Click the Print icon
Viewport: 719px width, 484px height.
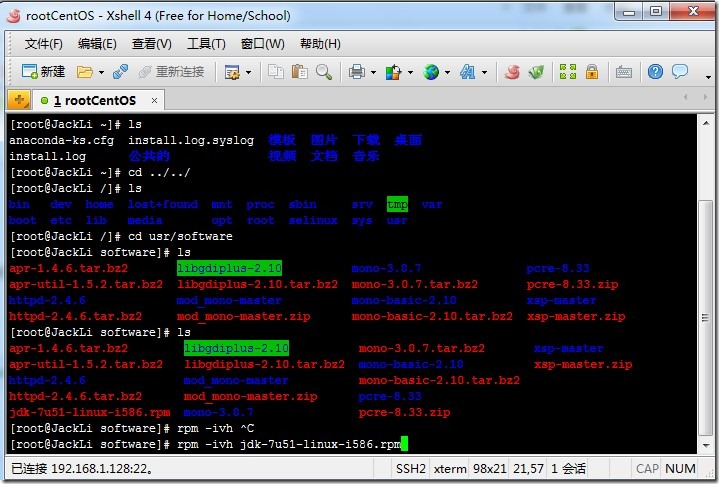pyautogui.click(x=357, y=72)
